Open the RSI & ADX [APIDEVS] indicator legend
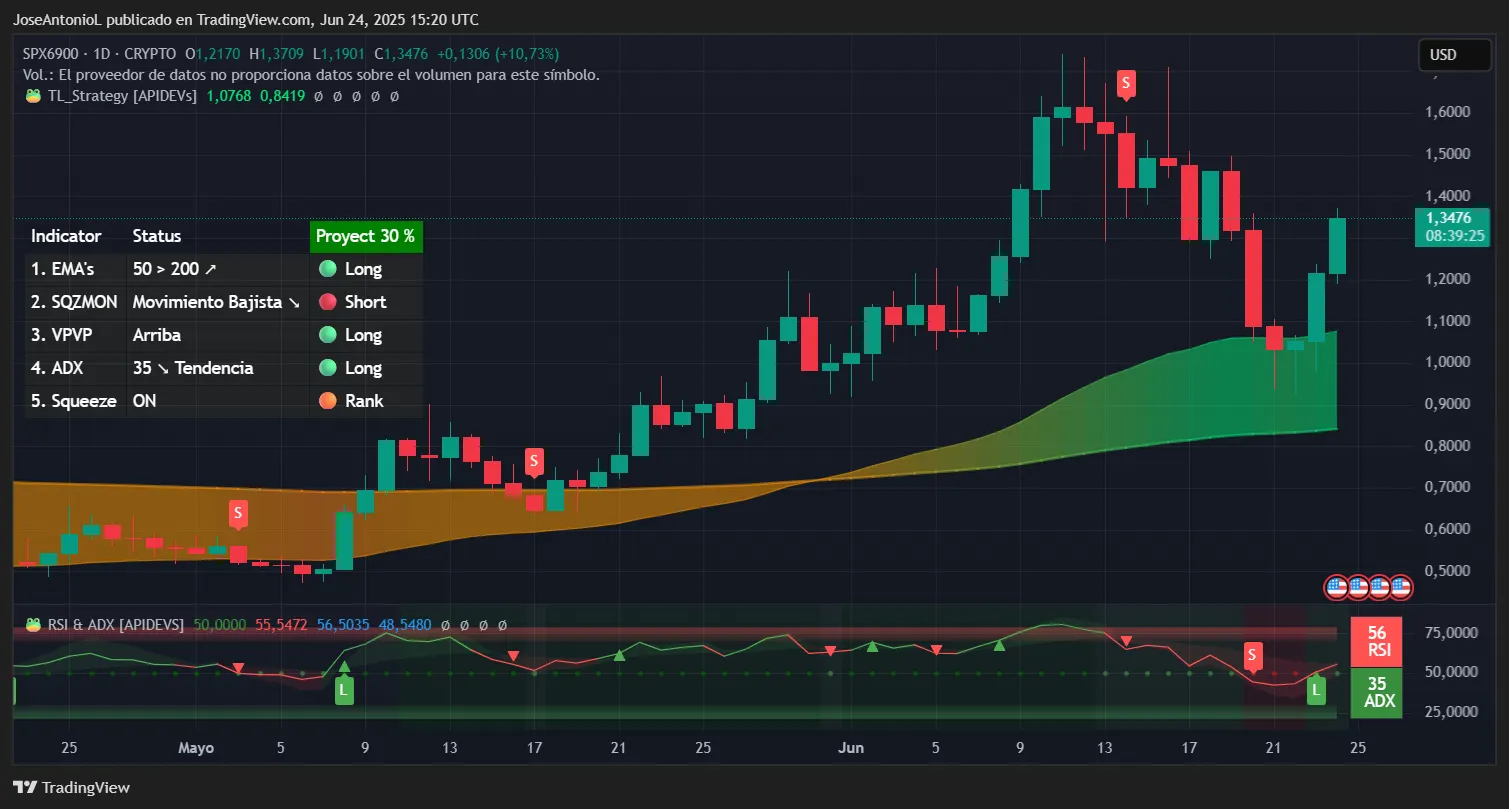Screen dimensions: 1509x809 (x=115, y=624)
